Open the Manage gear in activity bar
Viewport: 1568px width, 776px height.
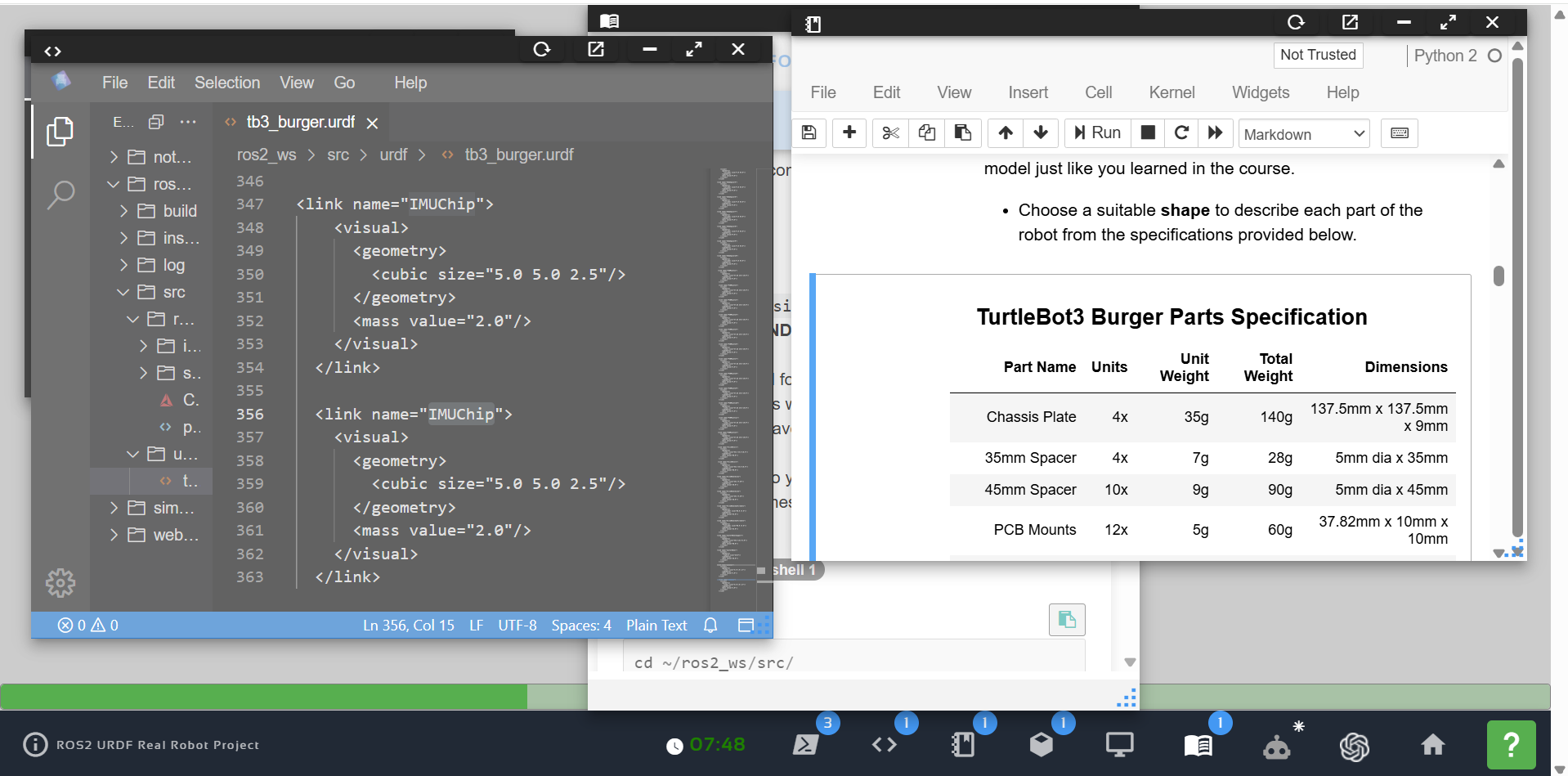point(60,583)
